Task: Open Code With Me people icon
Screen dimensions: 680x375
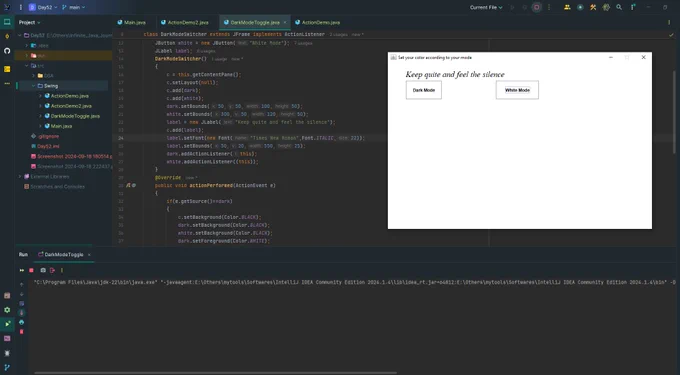Action: [x=567, y=7]
